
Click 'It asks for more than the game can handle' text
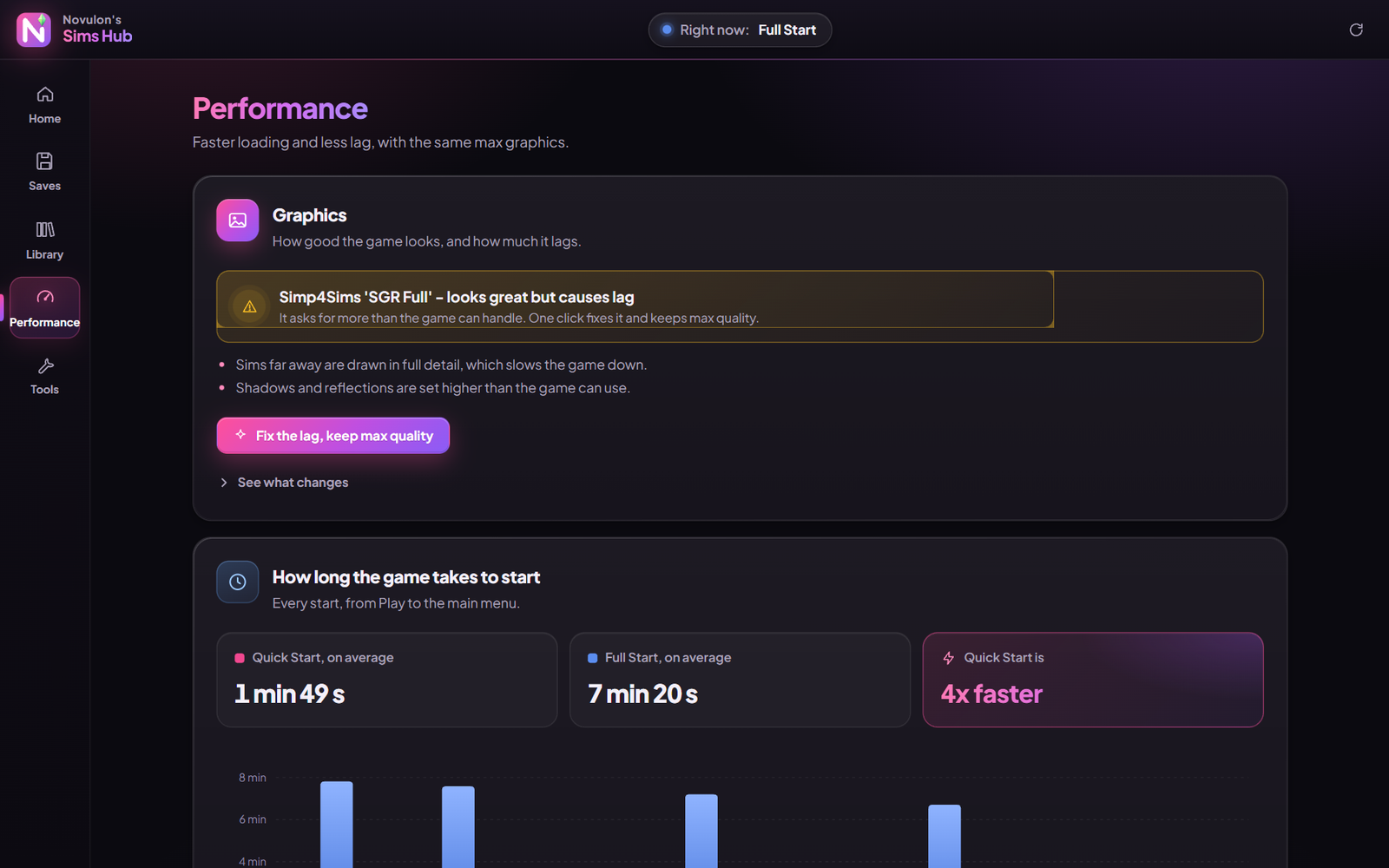click(519, 319)
